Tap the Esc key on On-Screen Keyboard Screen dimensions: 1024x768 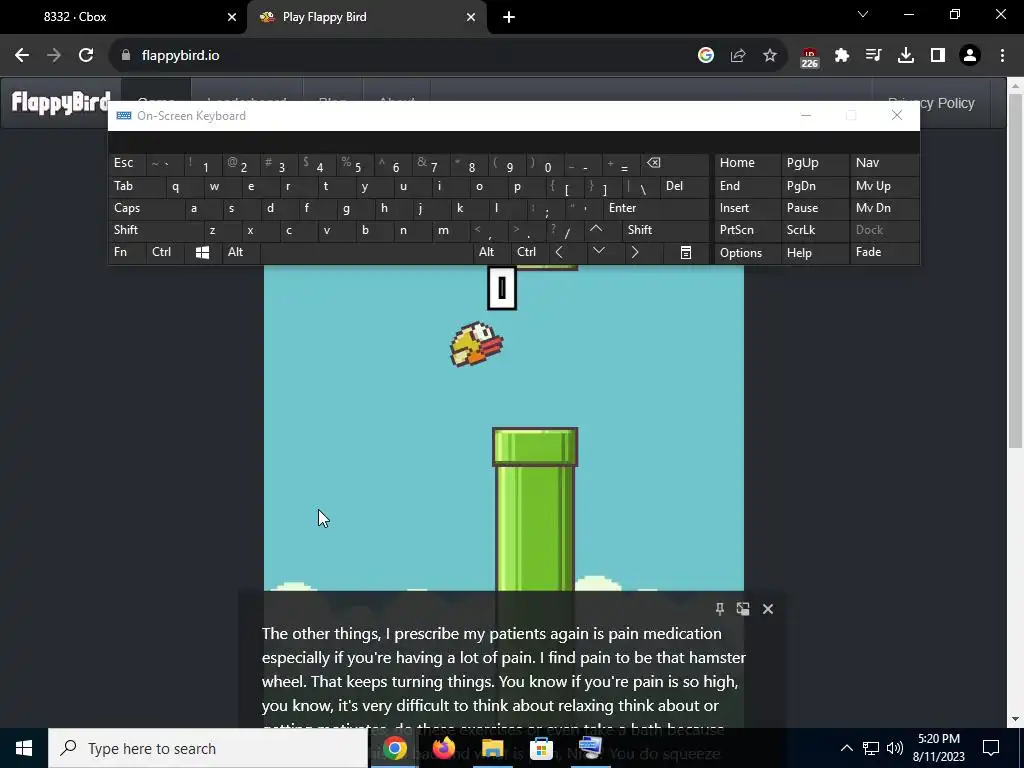pyautogui.click(x=127, y=163)
